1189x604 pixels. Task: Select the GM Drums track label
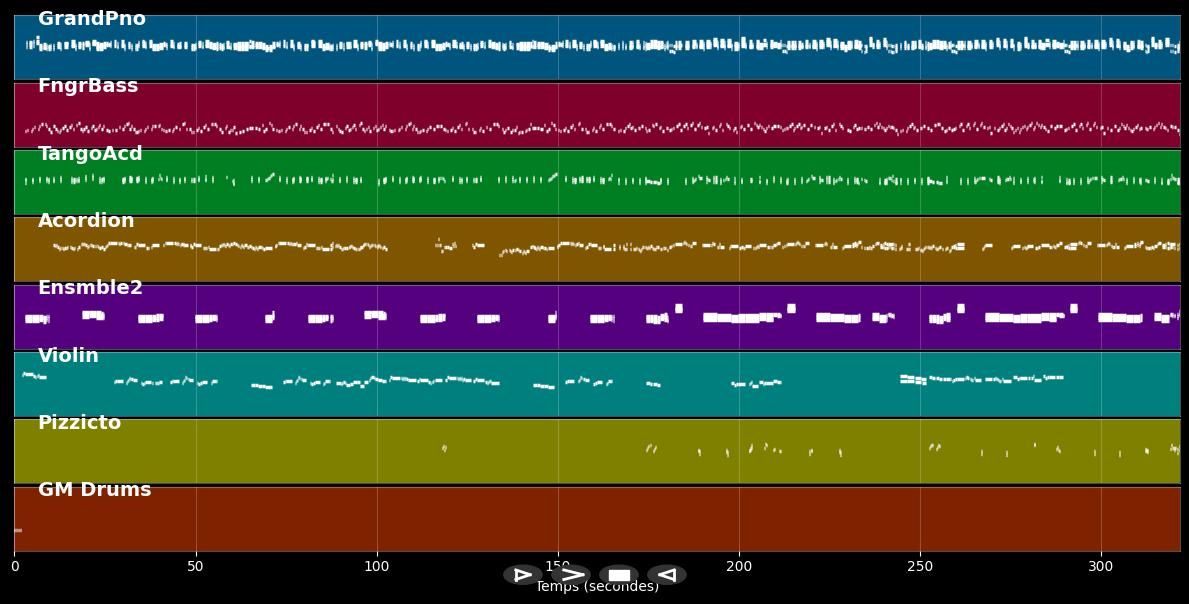pyautogui.click(x=95, y=490)
